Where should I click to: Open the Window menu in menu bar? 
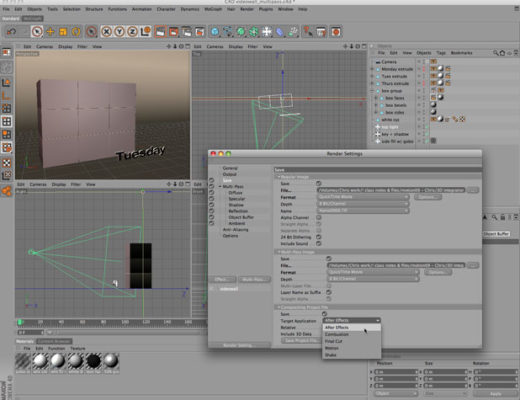(286, 9)
